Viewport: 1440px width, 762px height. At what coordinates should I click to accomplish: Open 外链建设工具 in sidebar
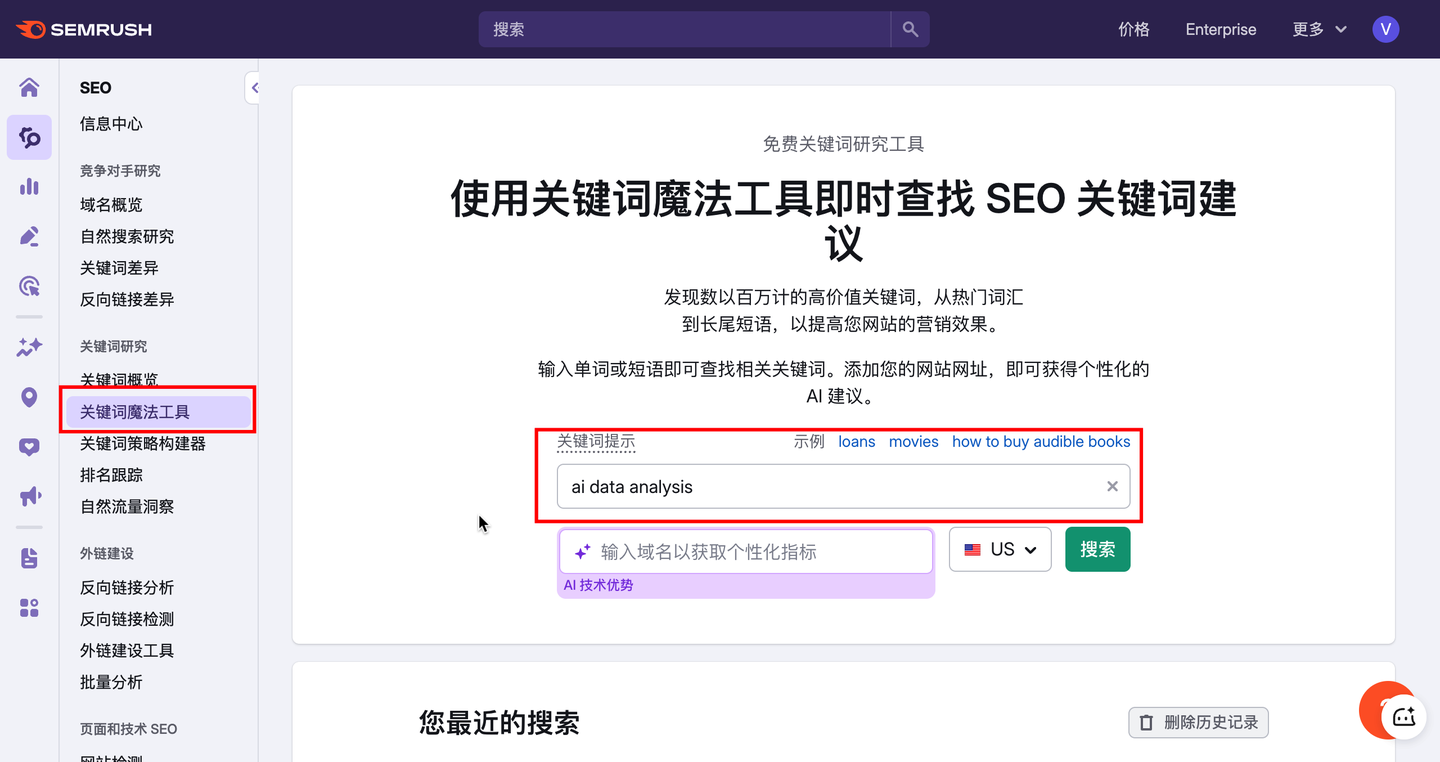[x=127, y=650]
